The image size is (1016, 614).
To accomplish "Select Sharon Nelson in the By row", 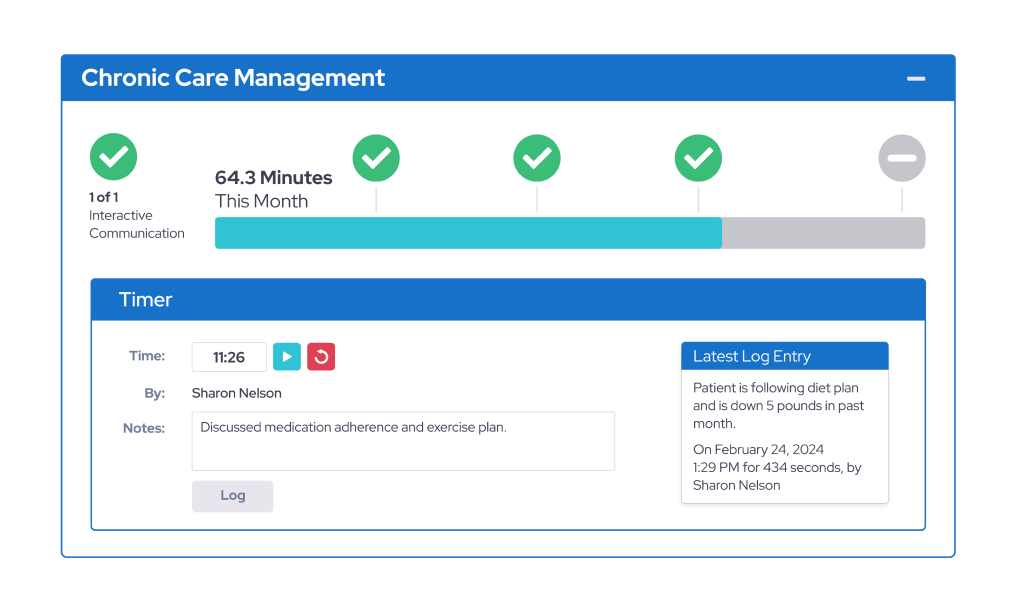I will pyautogui.click(x=237, y=393).
